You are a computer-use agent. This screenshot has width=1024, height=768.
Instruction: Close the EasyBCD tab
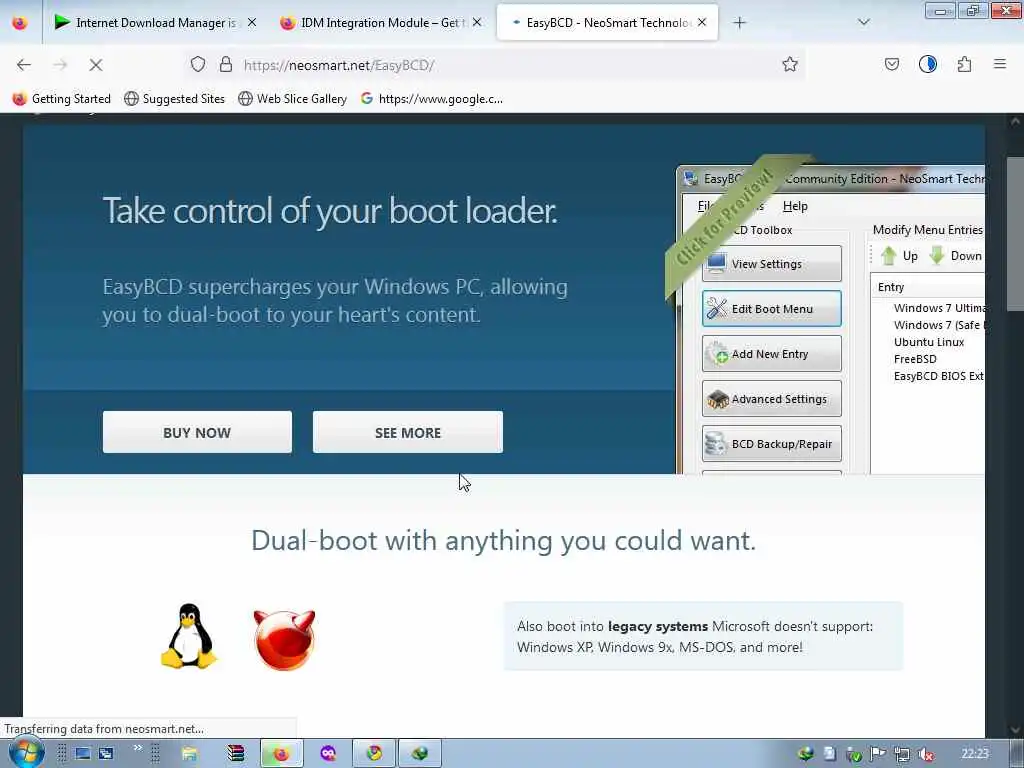pos(702,23)
